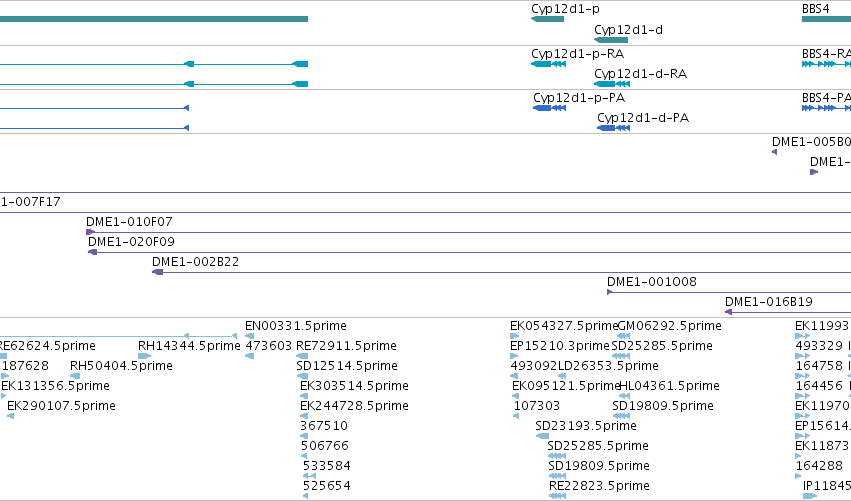Select the Cyp12d1-d gene bar
Image resolution: width=851 pixels, height=501 pixels.
click(x=611, y=40)
